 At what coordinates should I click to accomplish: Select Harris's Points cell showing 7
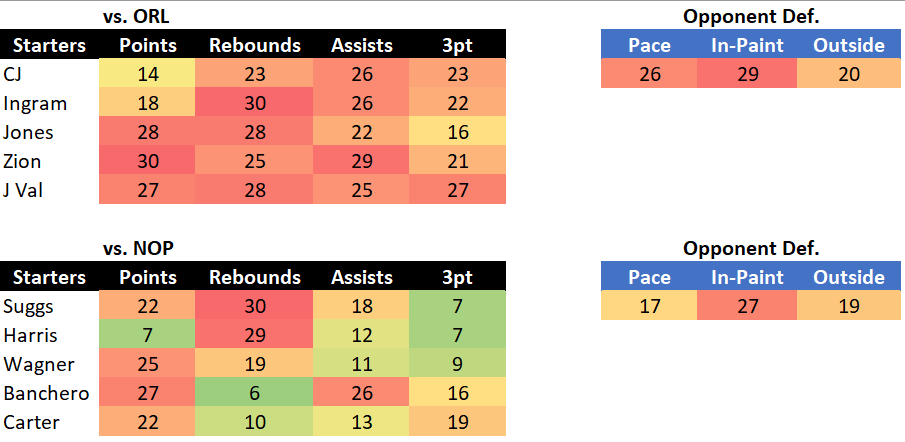point(148,335)
